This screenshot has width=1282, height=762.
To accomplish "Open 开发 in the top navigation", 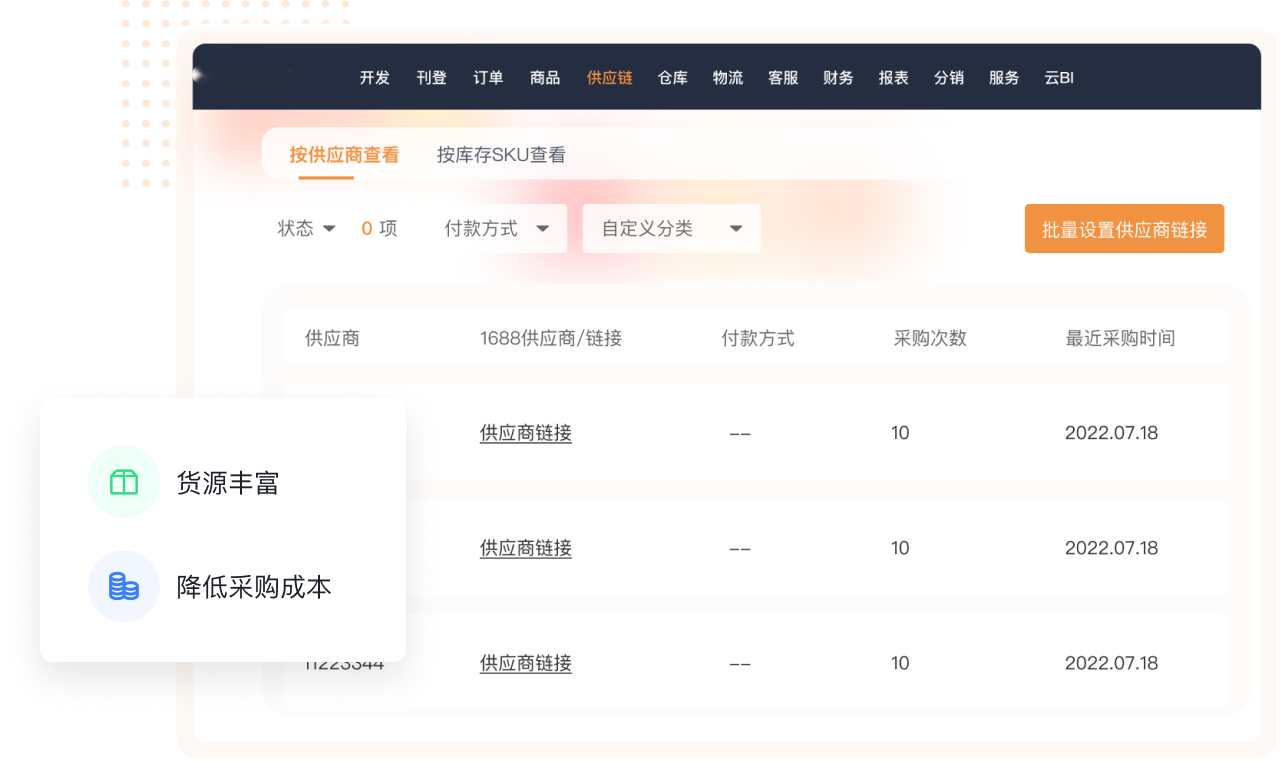I will [x=375, y=78].
